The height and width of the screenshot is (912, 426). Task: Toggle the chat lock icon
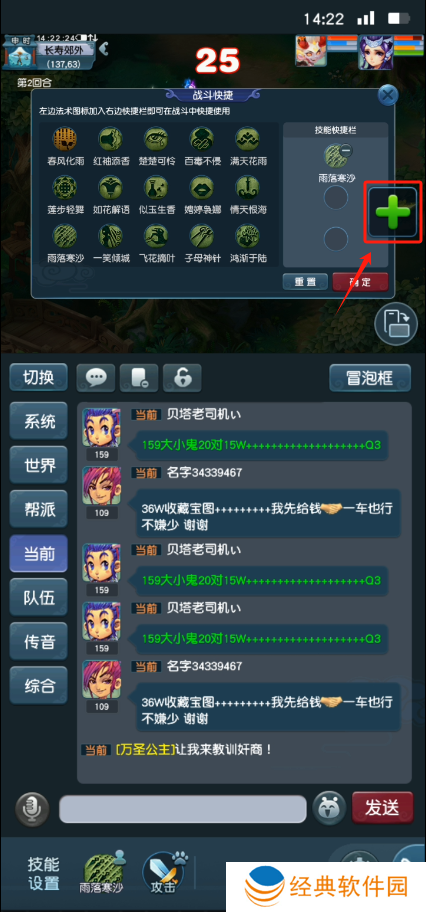click(182, 377)
